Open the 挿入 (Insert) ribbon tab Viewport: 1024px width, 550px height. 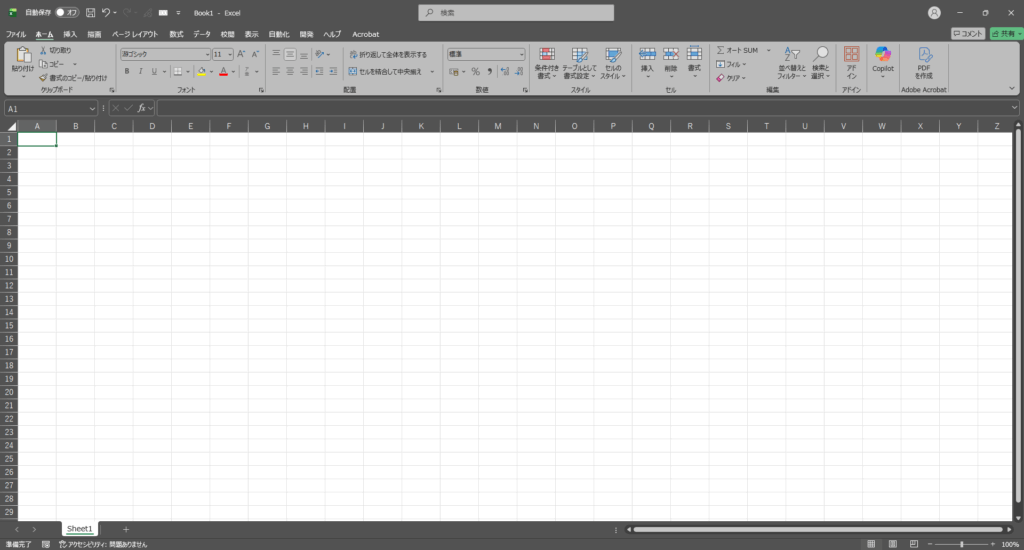[70, 34]
